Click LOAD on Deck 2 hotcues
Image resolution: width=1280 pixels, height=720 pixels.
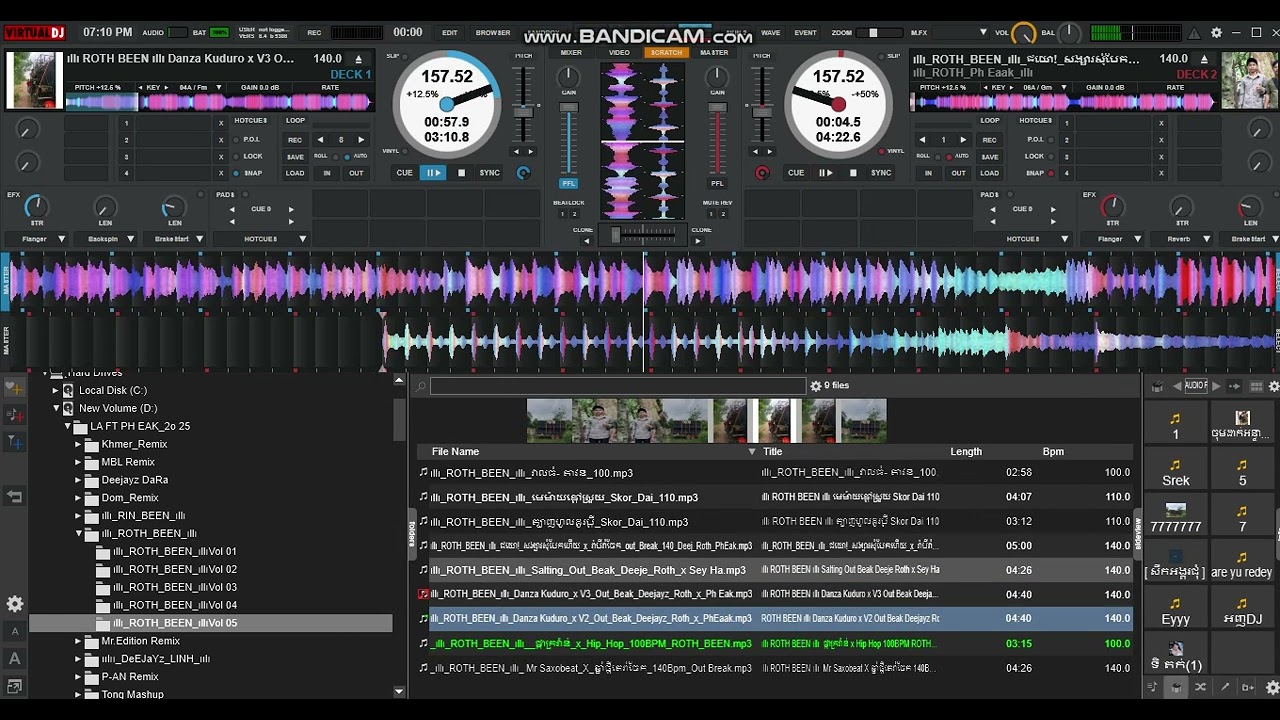click(x=989, y=173)
